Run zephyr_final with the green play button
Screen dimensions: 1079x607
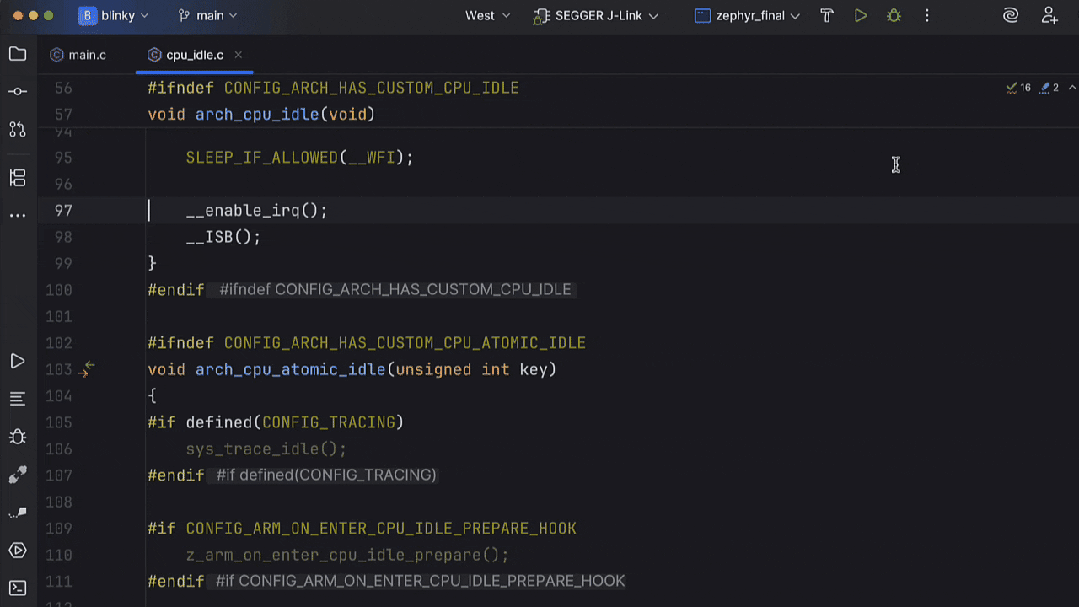pos(860,16)
